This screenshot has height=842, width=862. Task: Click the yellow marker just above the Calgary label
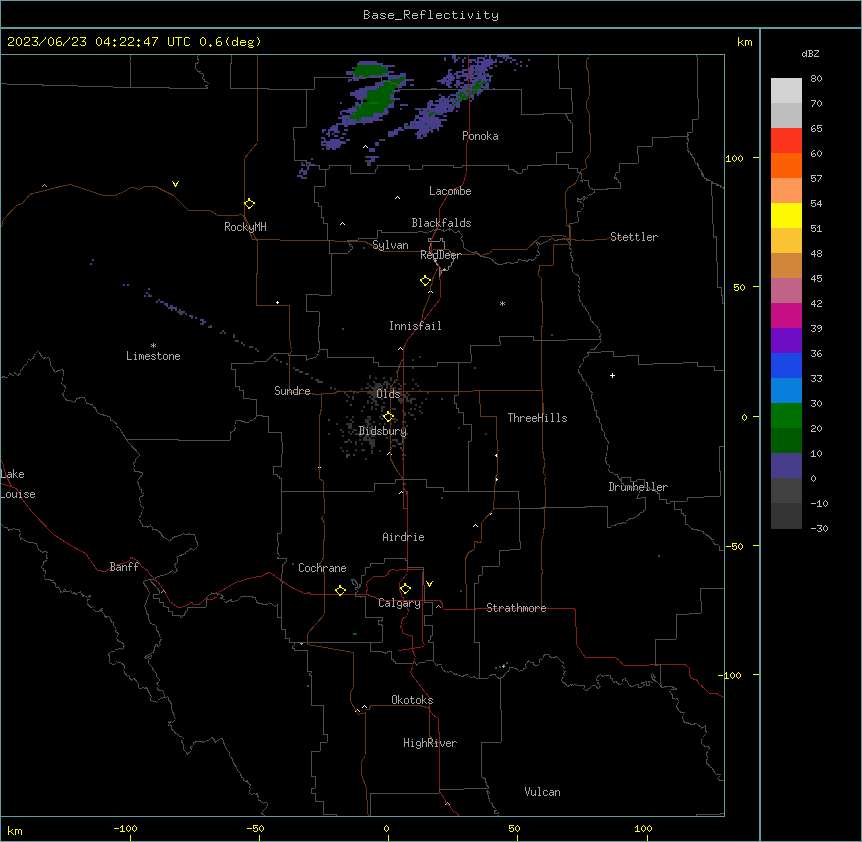(x=405, y=589)
